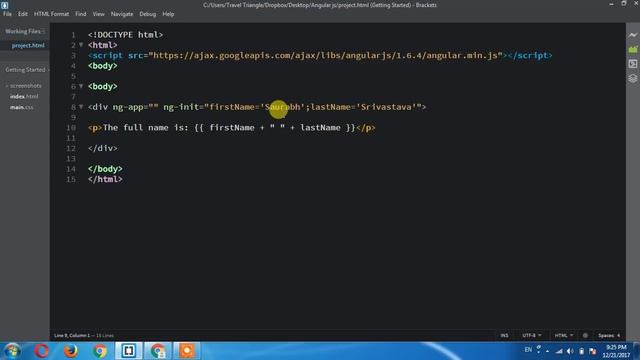
Task: Expand the screenshots folder
Action: coord(24,86)
